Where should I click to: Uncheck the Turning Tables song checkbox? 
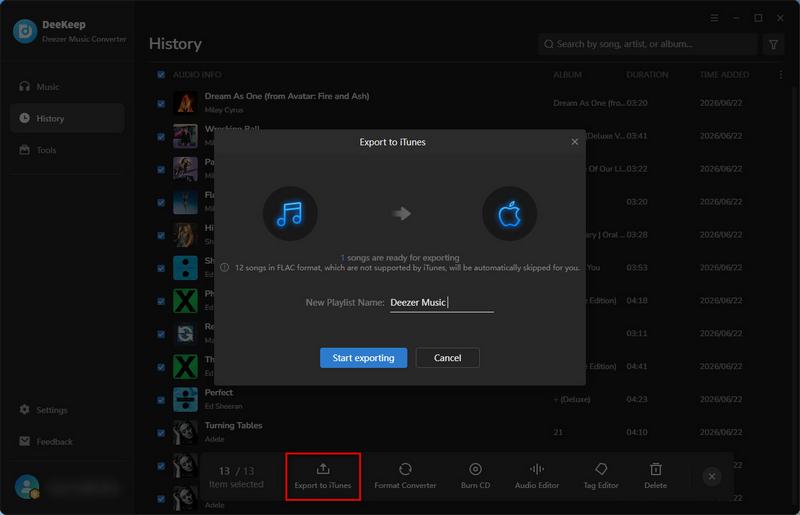coord(161,433)
